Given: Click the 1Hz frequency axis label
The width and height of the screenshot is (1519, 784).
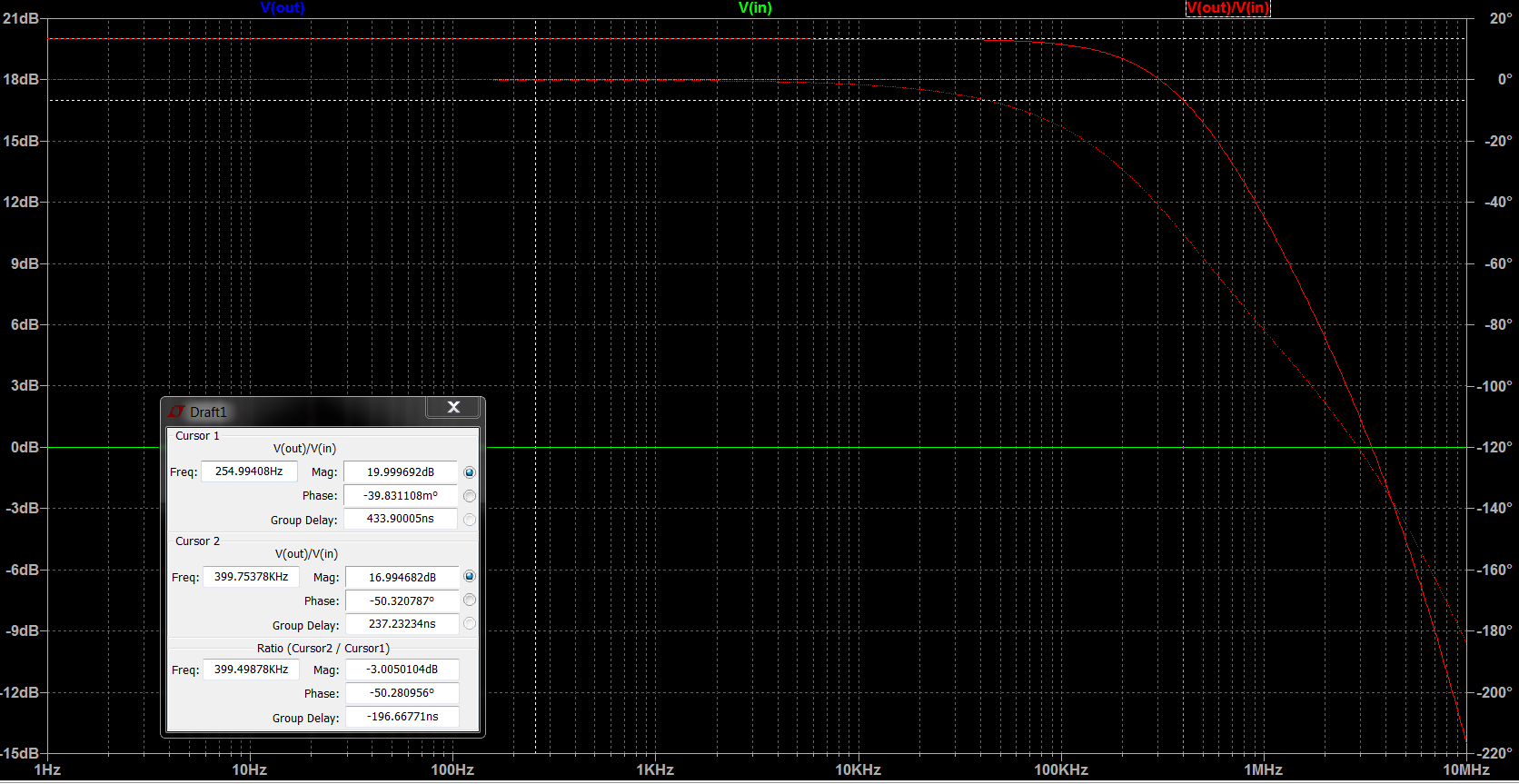Looking at the screenshot, I should [47, 770].
